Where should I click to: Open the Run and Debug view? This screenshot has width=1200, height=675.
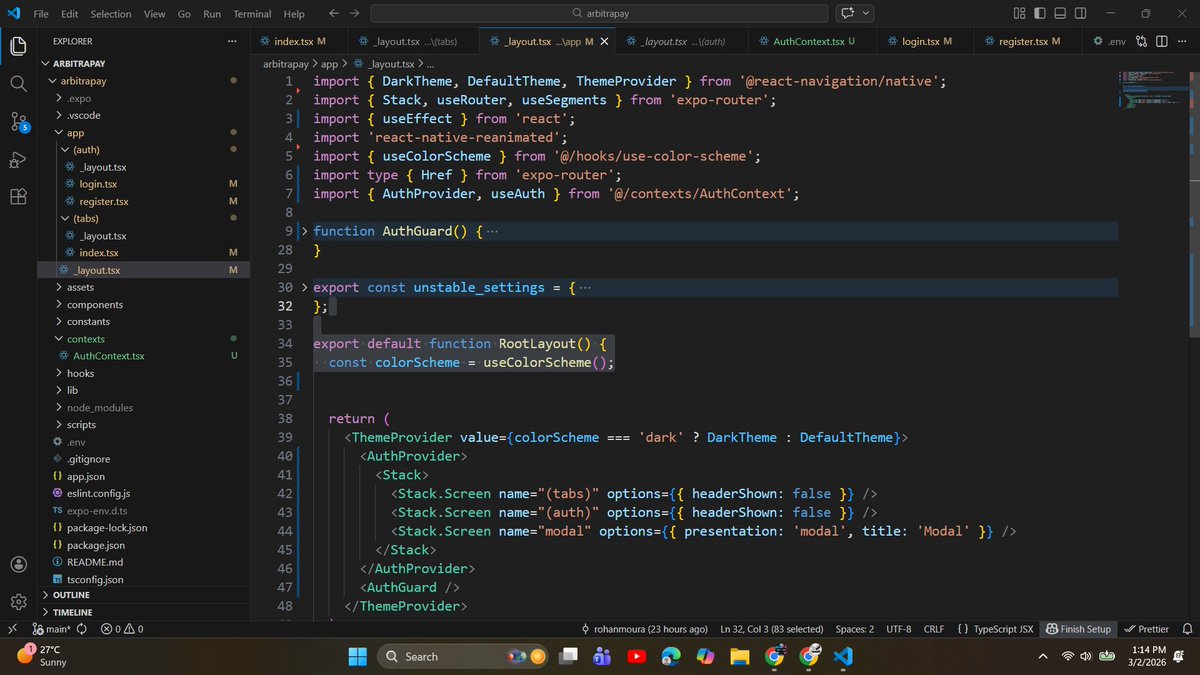click(x=18, y=160)
